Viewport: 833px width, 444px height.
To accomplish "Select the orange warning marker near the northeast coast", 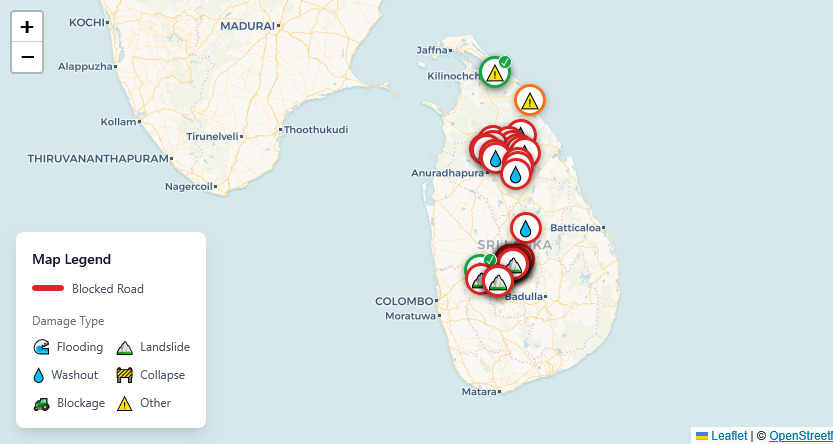I will 530,101.
